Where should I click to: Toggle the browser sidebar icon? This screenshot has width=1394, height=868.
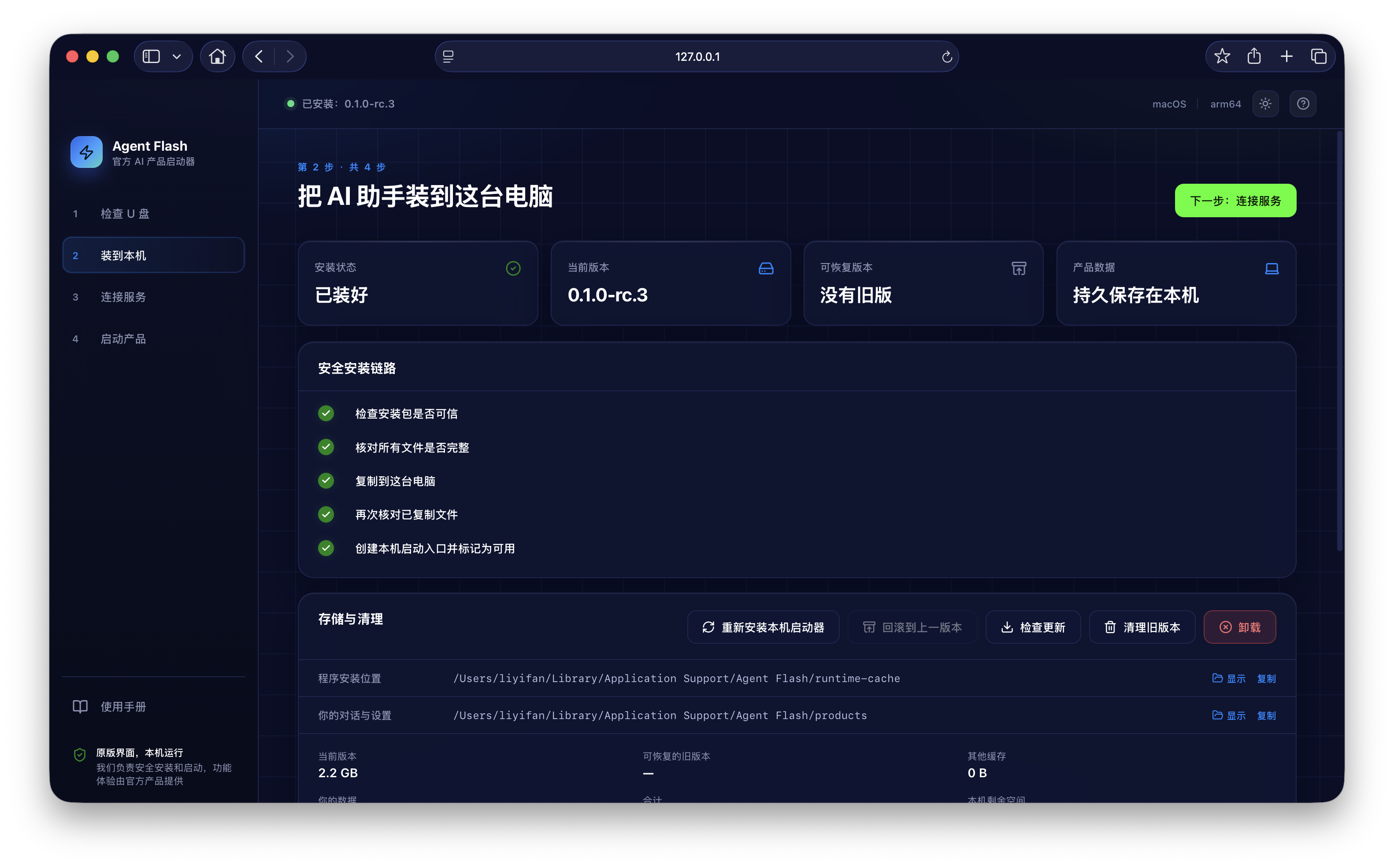pos(151,56)
